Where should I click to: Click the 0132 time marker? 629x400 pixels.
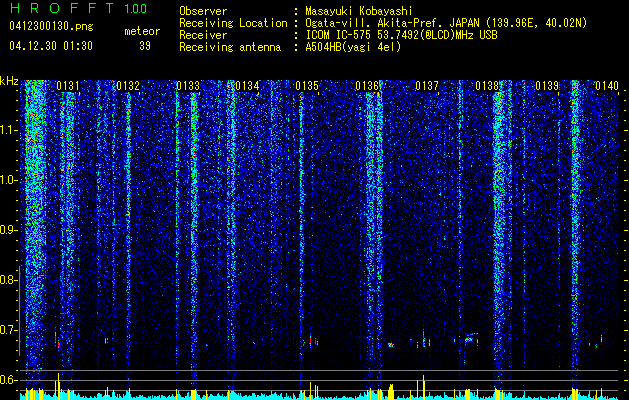(x=128, y=86)
